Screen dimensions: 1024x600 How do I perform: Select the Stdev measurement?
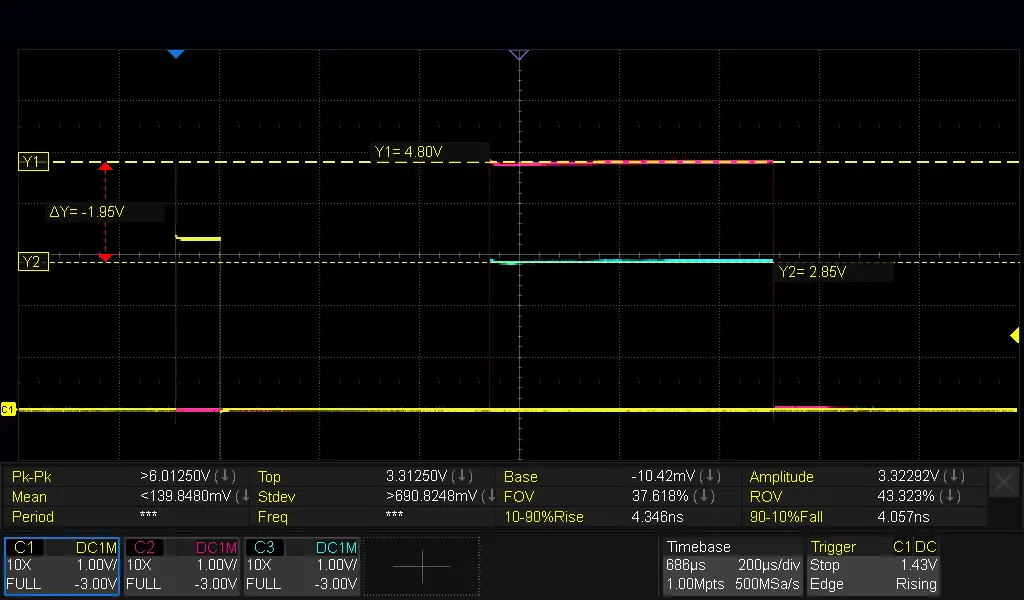point(374,497)
